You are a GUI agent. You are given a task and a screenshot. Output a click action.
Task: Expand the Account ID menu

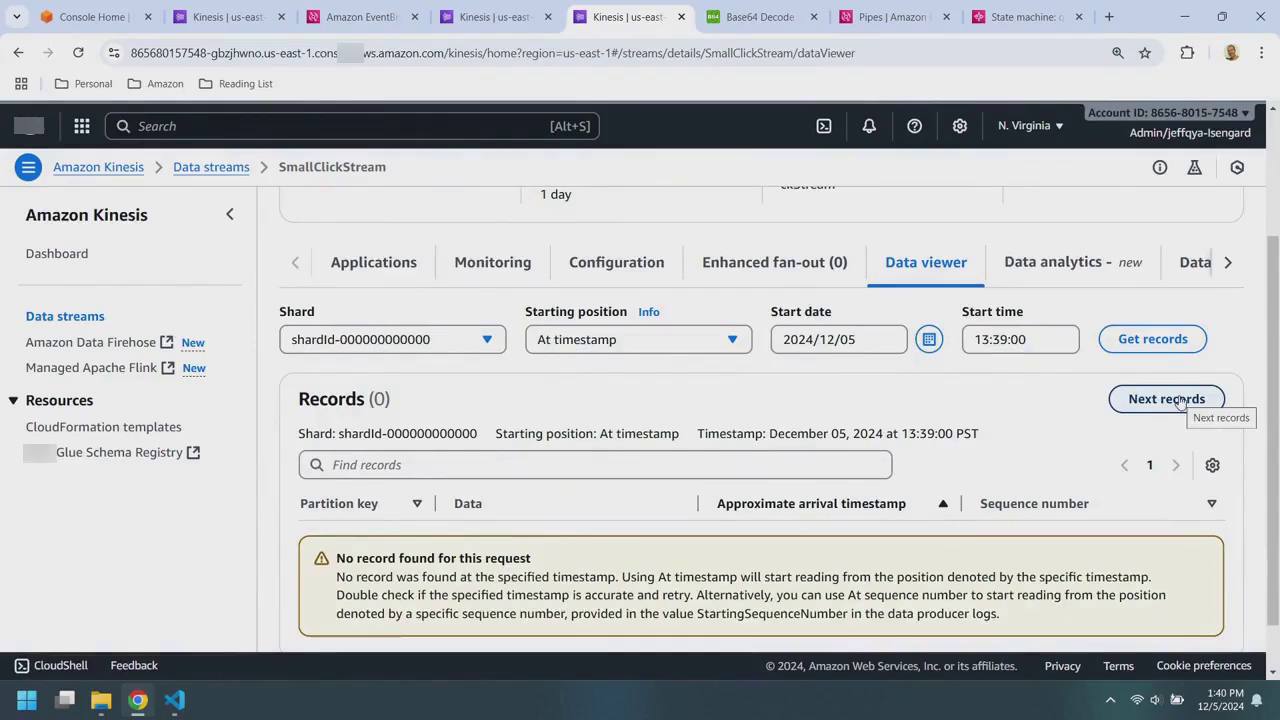click(x=1168, y=113)
